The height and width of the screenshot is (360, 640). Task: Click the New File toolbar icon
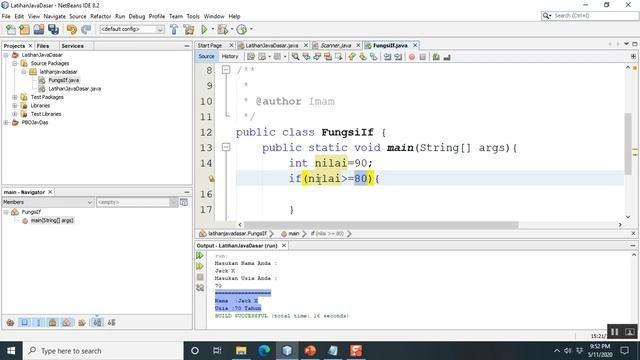pyautogui.click(x=11, y=29)
